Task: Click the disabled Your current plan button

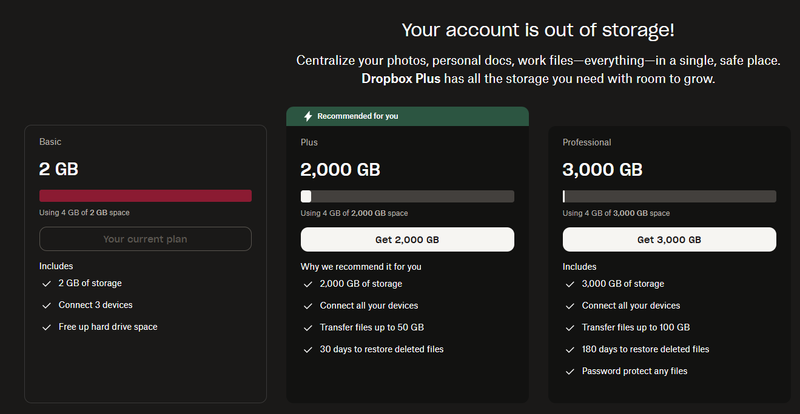Action: tap(145, 239)
